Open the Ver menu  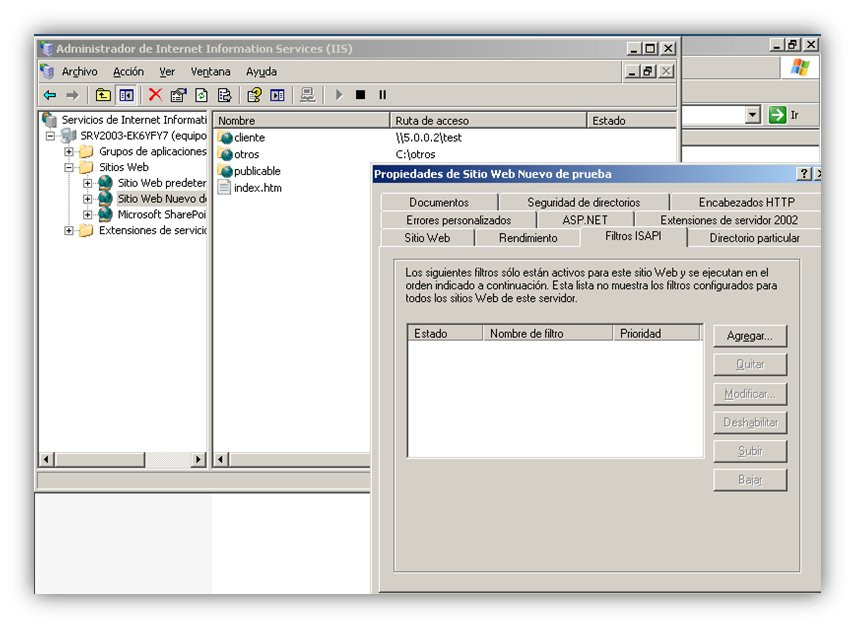point(167,71)
